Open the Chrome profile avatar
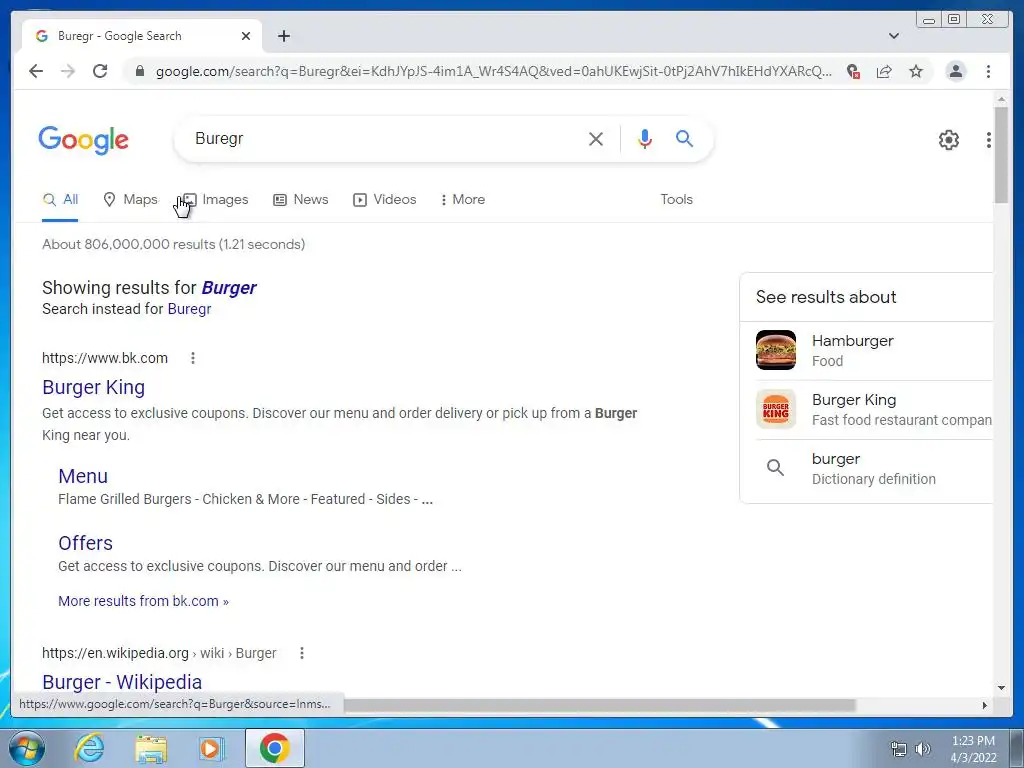This screenshot has width=1024, height=768. tap(956, 71)
